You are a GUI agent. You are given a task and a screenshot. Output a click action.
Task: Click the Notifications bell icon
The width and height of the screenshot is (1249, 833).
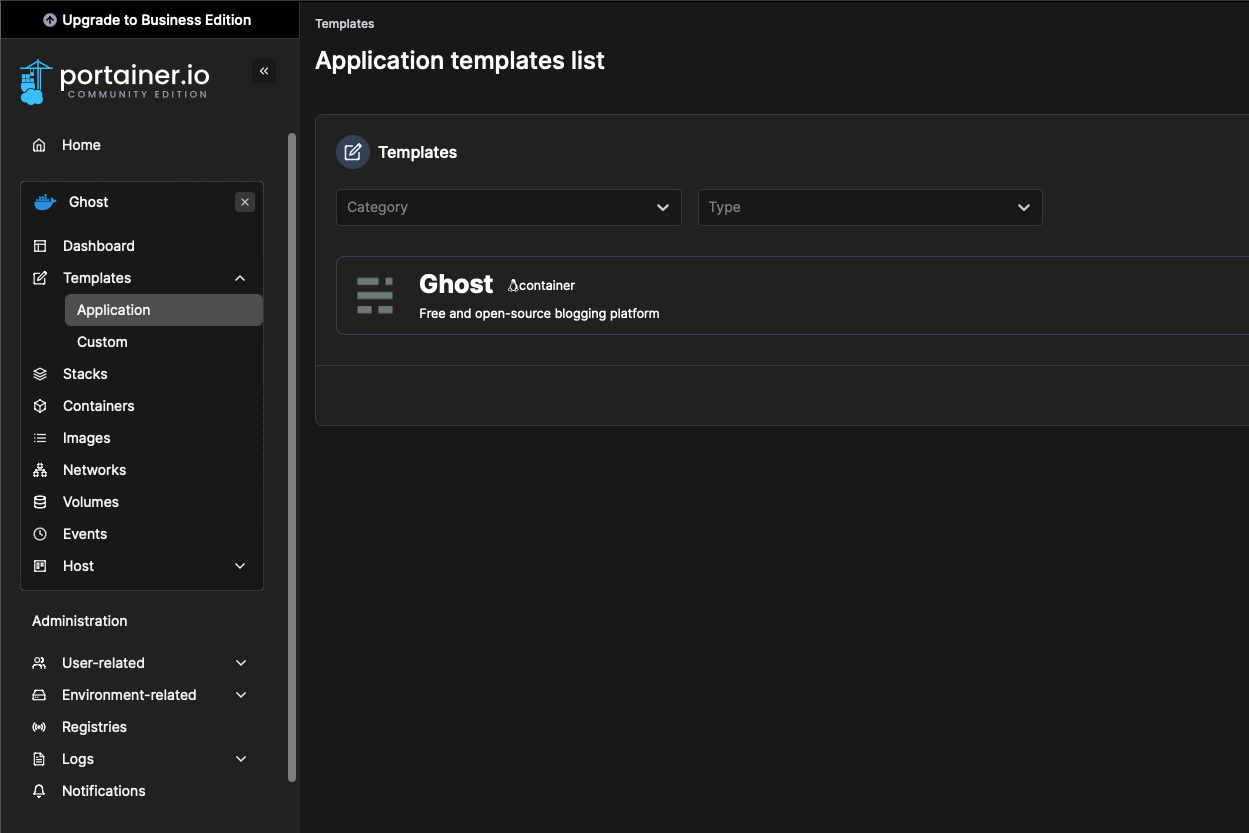click(39, 791)
